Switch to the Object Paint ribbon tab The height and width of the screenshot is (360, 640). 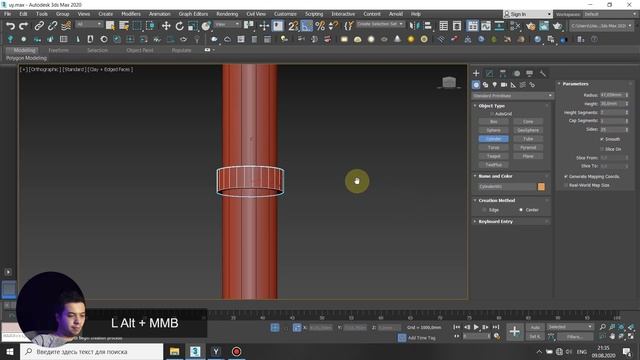tap(140, 50)
